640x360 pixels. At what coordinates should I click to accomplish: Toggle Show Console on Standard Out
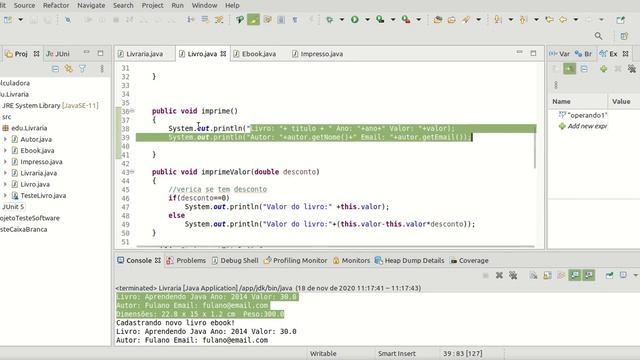click(x=575, y=276)
